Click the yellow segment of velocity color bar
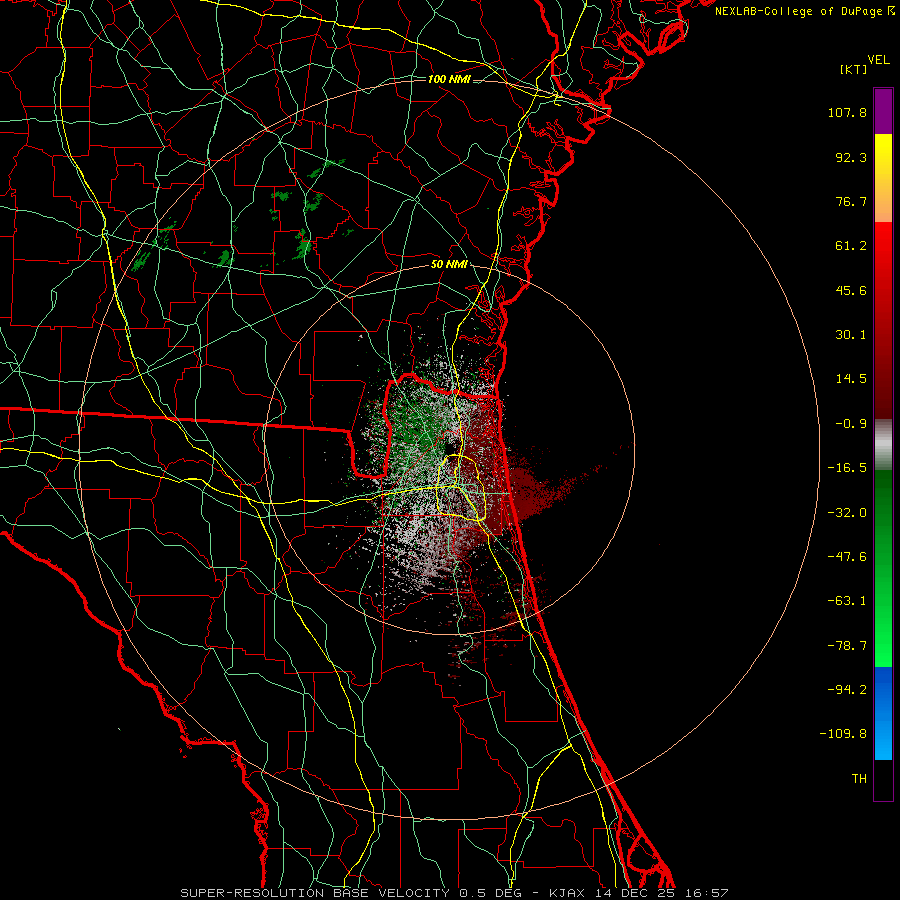 (883, 178)
